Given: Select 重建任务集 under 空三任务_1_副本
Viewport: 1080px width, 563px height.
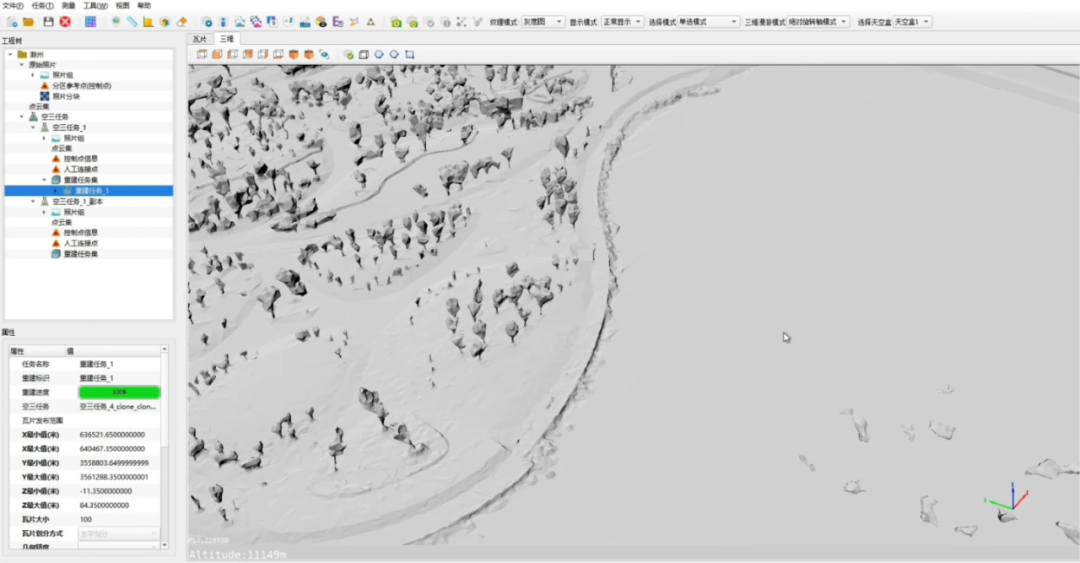Looking at the screenshot, I should click(81, 254).
